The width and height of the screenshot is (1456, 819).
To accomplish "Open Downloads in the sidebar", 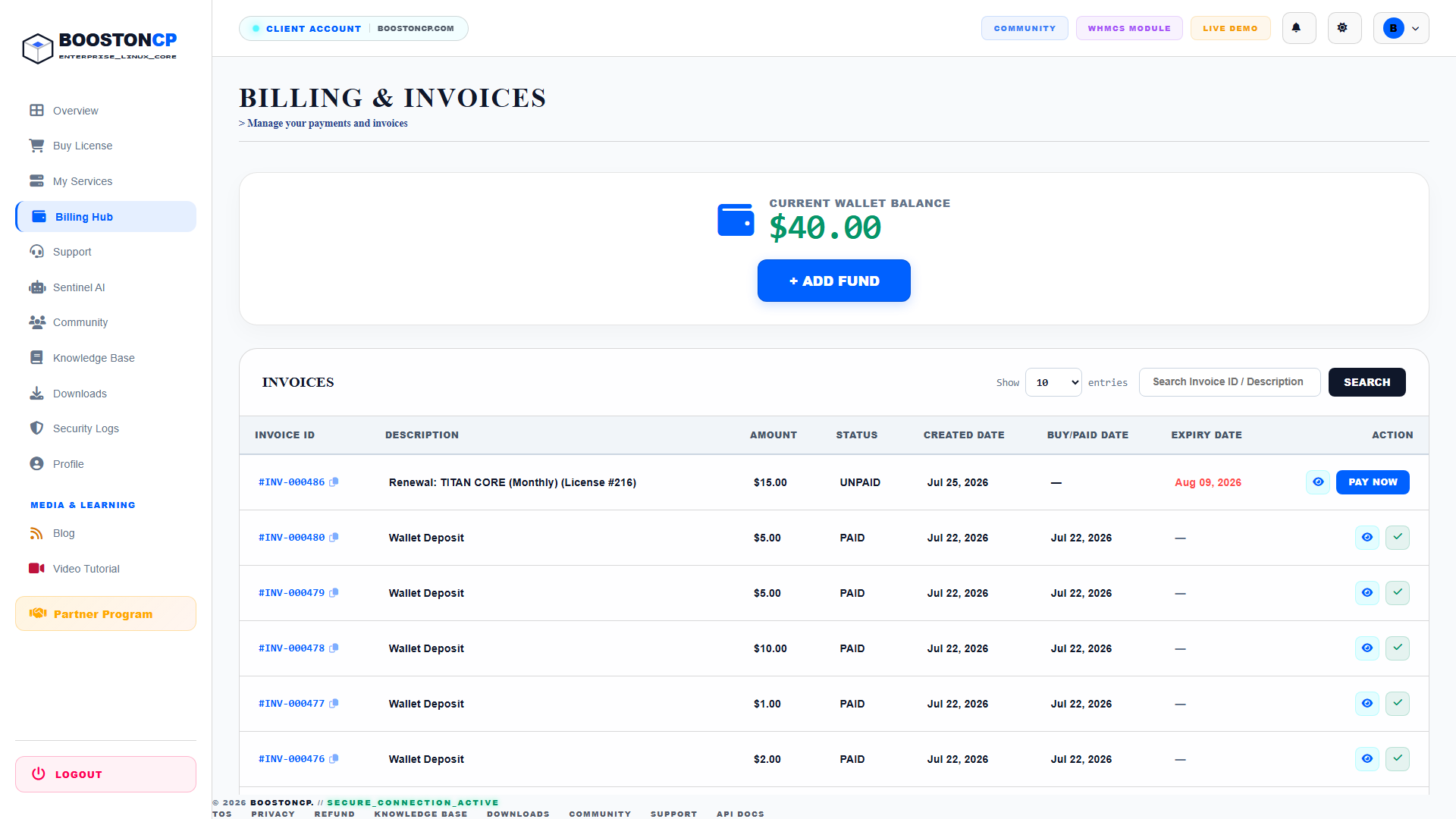I will (105, 394).
